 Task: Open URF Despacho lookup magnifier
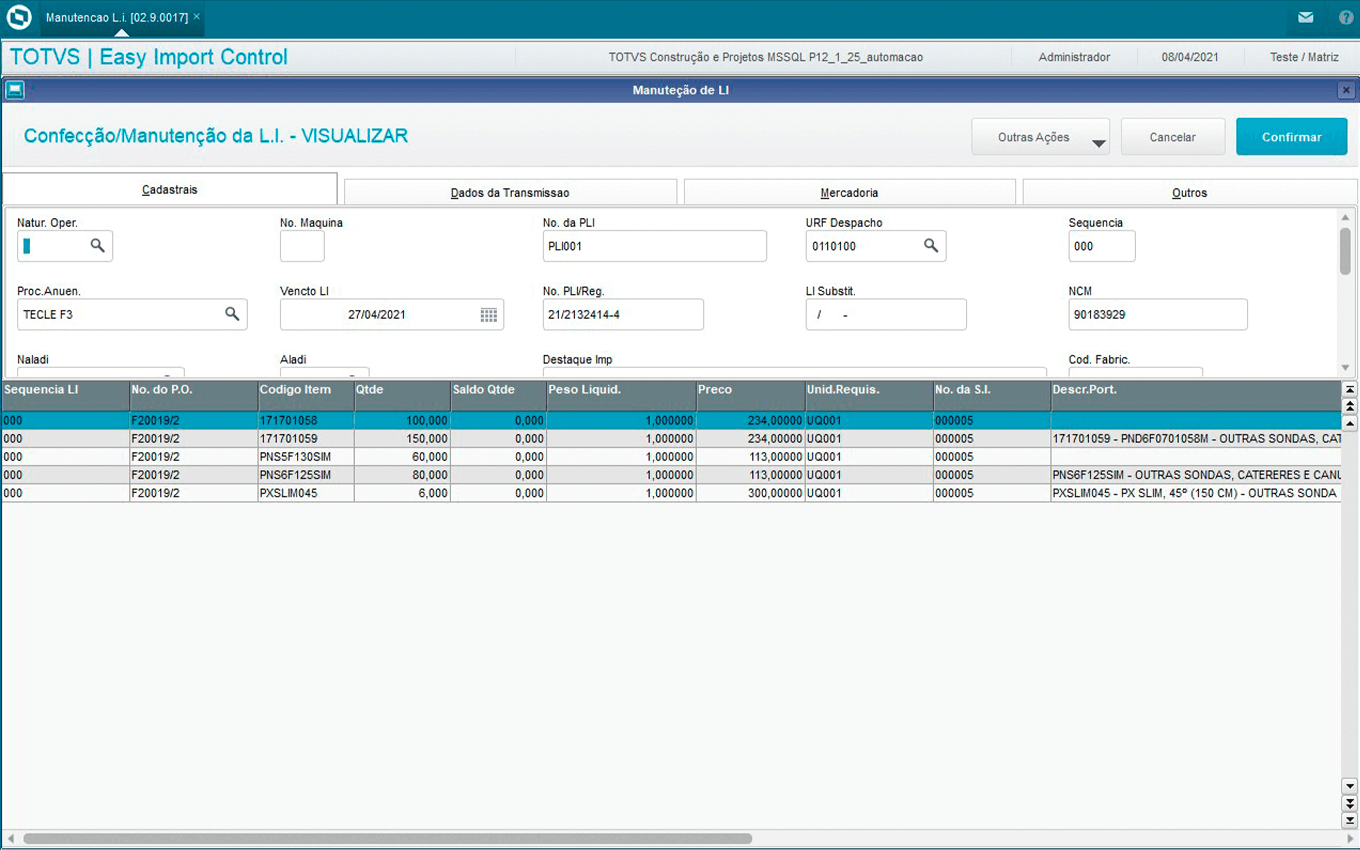click(930, 245)
